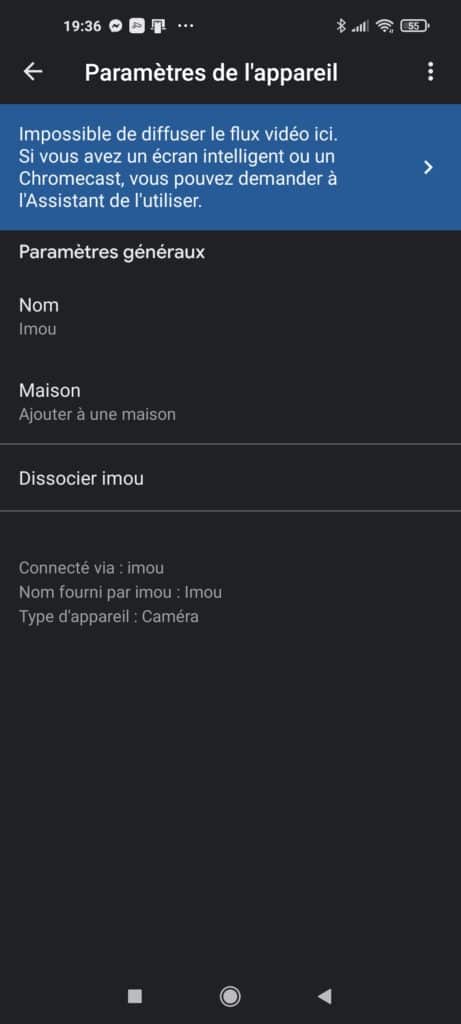Tap the Messenger notification icon
Image resolution: width=461 pixels, height=1024 pixels.
coord(116,26)
